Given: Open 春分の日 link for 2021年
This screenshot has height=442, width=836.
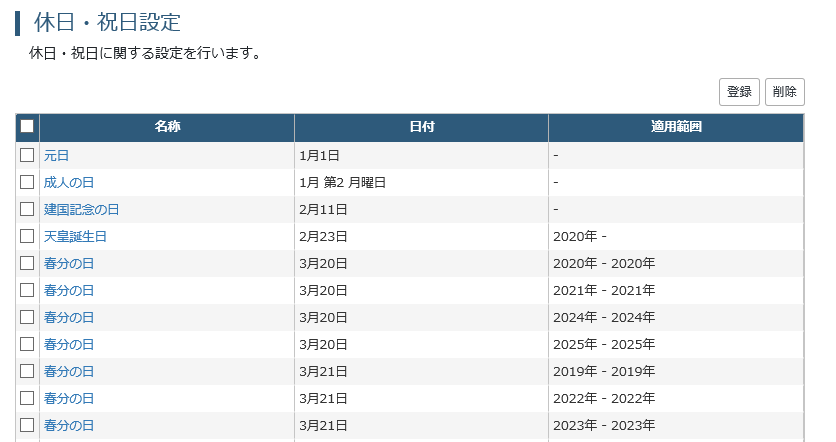Looking at the screenshot, I should coord(69,291).
